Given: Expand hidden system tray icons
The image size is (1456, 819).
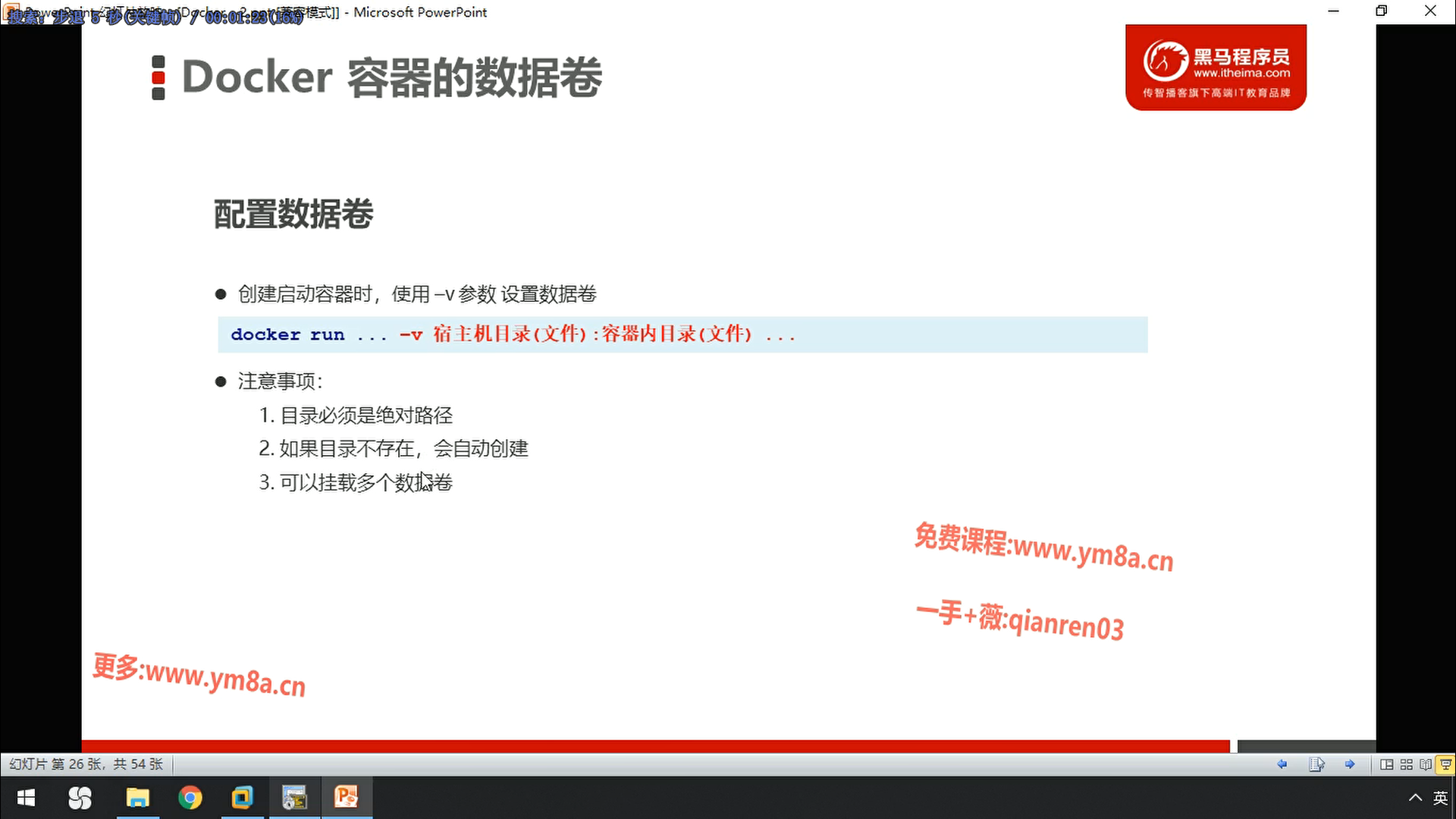Looking at the screenshot, I should (x=1415, y=797).
